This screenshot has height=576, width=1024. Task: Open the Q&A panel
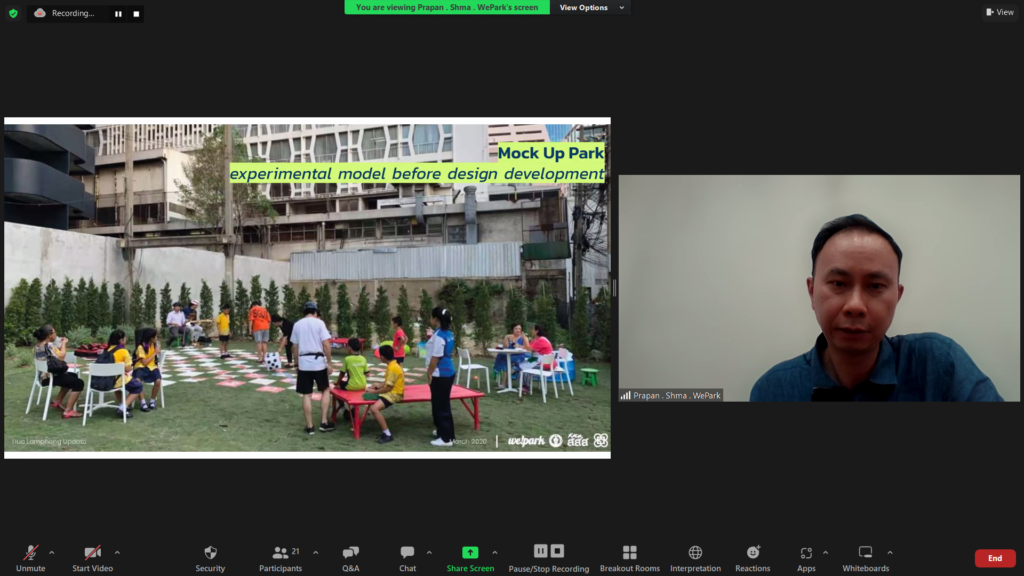(350, 553)
